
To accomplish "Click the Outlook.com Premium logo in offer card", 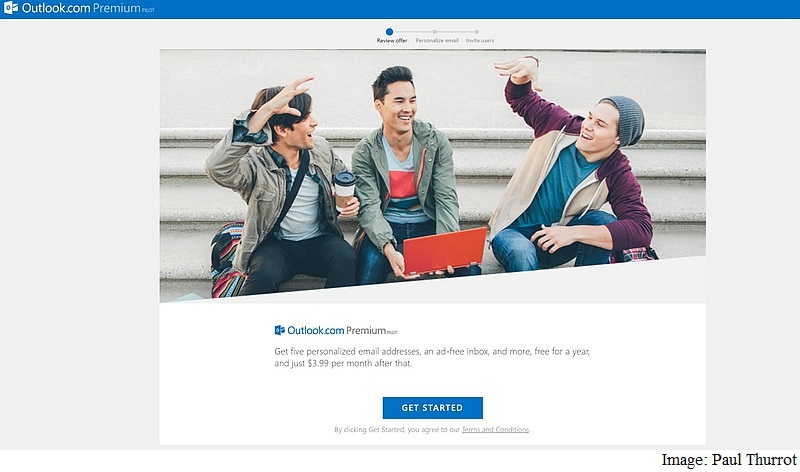I will (336, 330).
